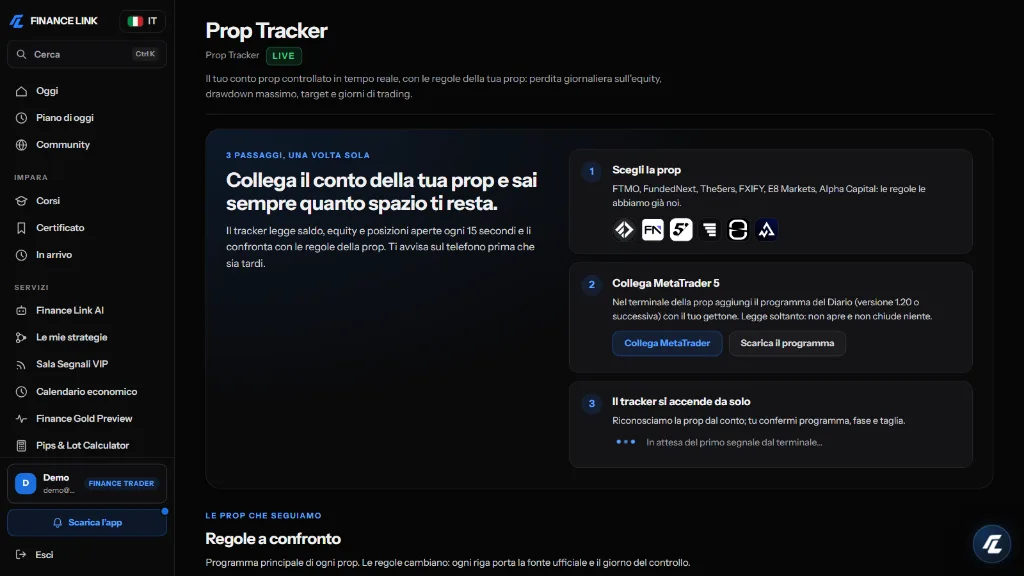Click the LIVE status badge
Viewport: 1024px width, 576px height.
coord(283,56)
